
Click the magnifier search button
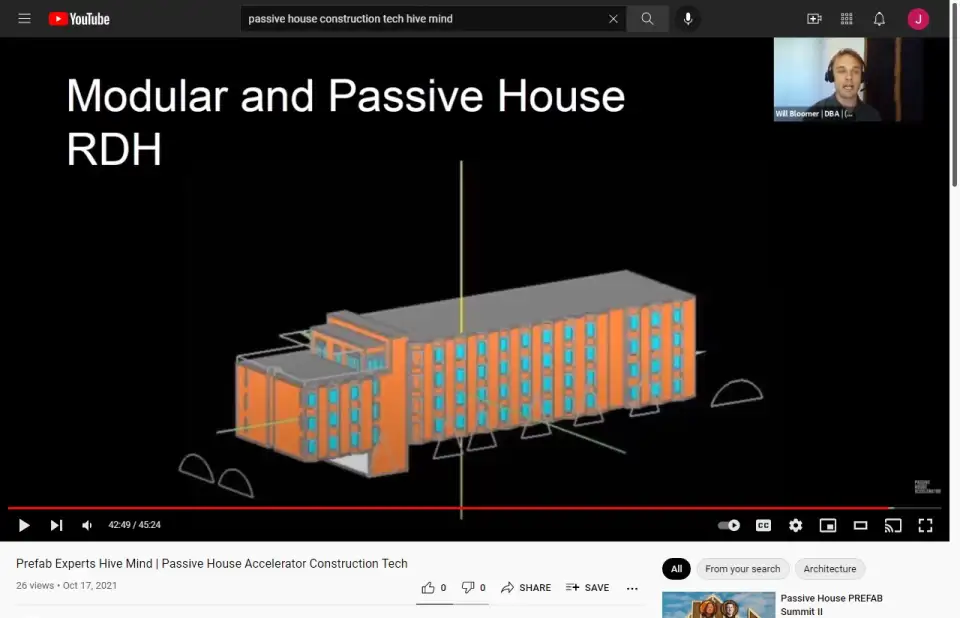point(647,19)
